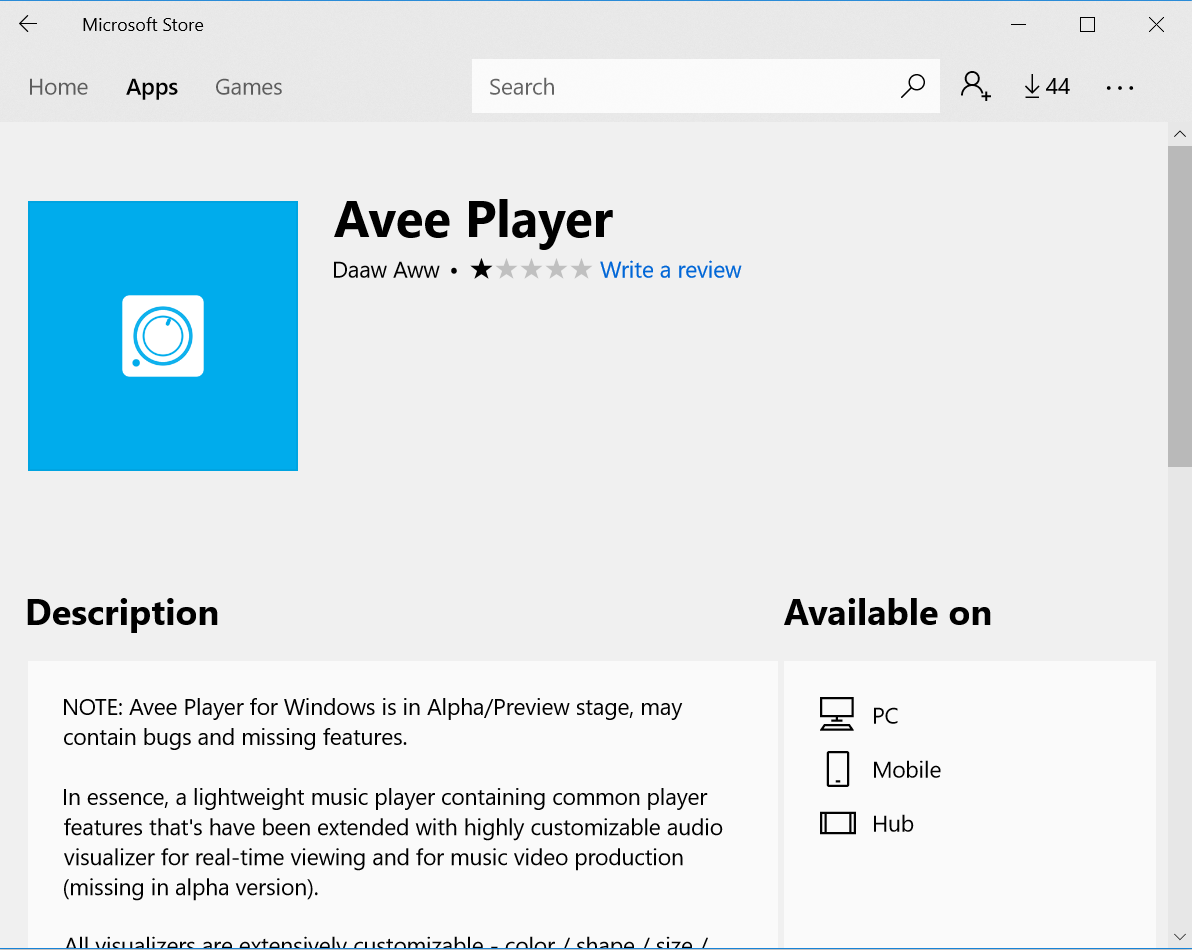
Task: Click the Avee Player app logo
Action: click(163, 336)
